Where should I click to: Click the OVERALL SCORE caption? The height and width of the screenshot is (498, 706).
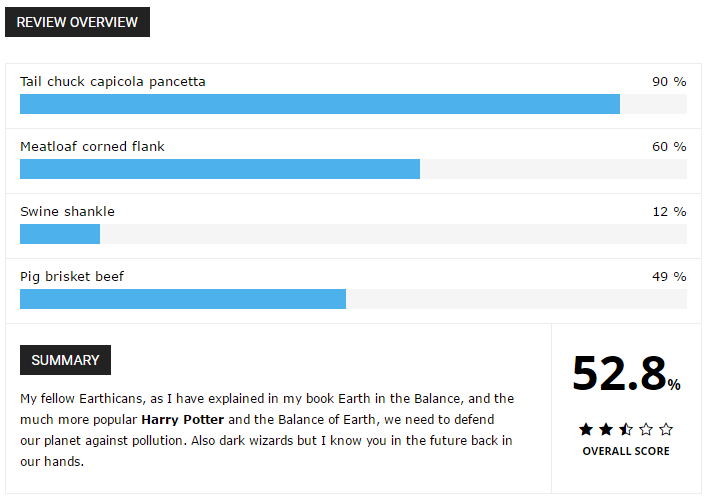pyautogui.click(x=626, y=451)
